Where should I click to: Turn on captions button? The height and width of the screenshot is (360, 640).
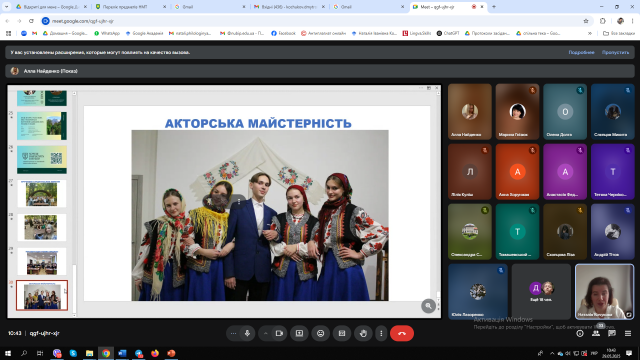[x=342, y=333]
